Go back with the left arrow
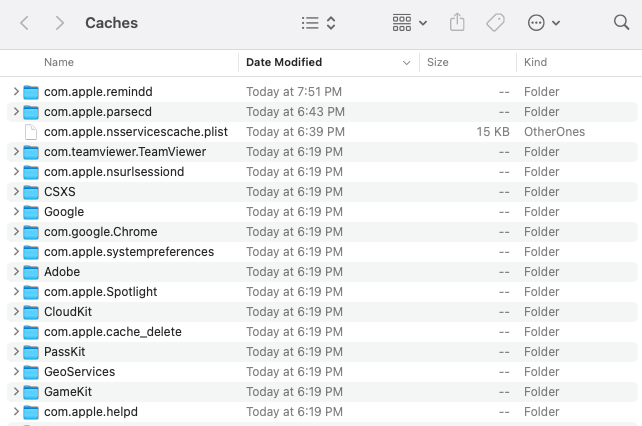This screenshot has width=642, height=426. [25, 23]
